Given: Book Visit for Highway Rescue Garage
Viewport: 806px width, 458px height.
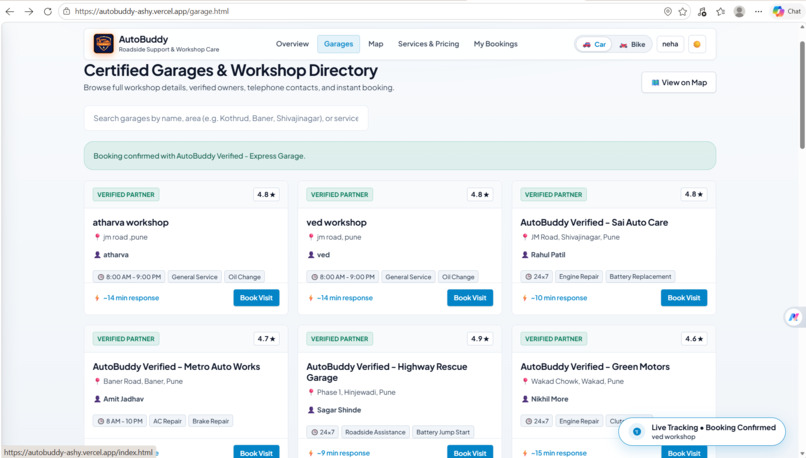Looking at the screenshot, I should 470,452.
